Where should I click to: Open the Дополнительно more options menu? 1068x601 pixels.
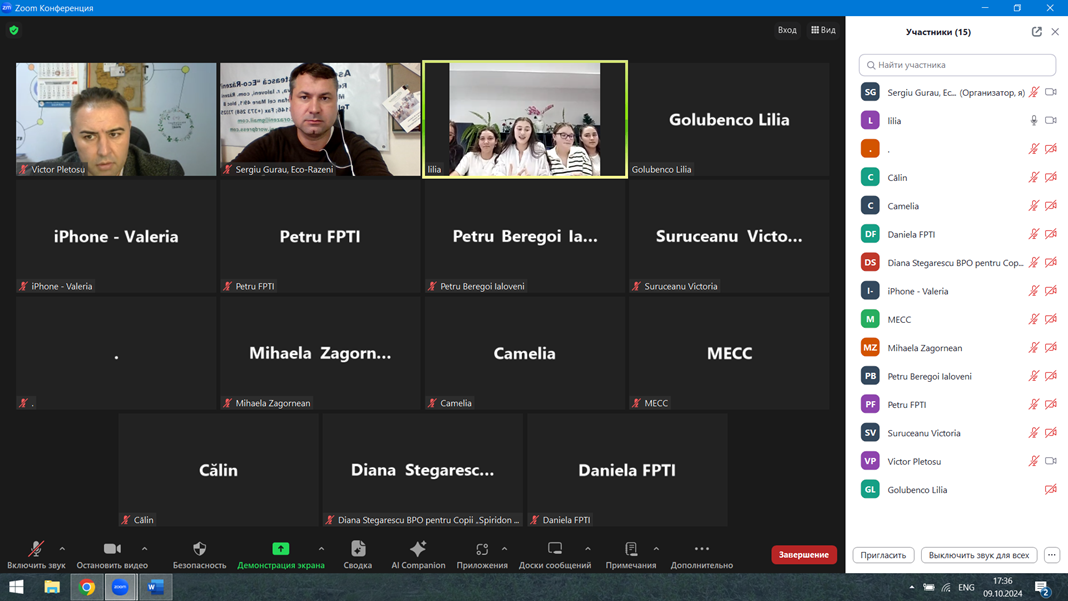coord(701,549)
